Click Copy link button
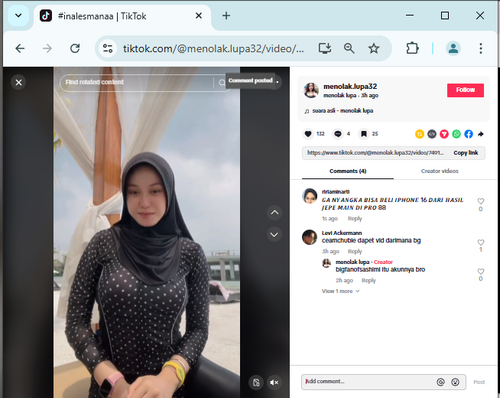The width and height of the screenshot is (500, 398). coord(466,153)
